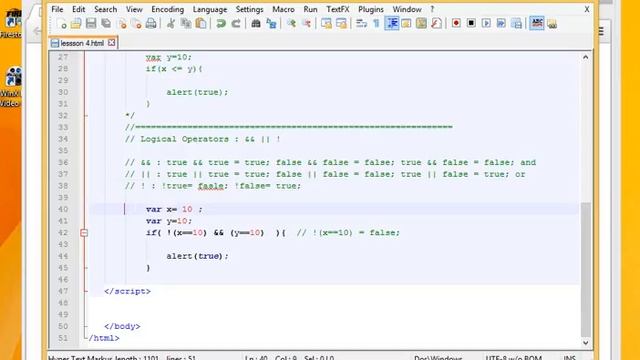Screen dimensions: 640x360
Task: Toggle Word Wrap toolbar button
Action: pyautogui.click(x=361, y=24)
